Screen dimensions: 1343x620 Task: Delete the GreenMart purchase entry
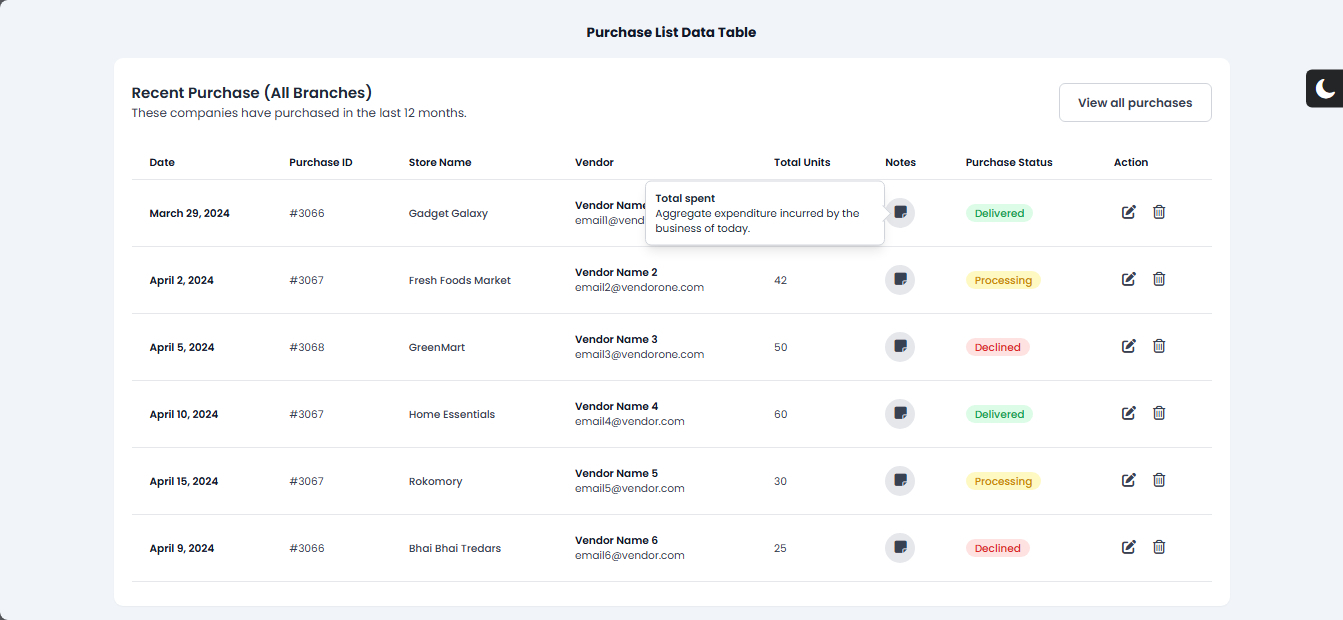pos(1159,346)
